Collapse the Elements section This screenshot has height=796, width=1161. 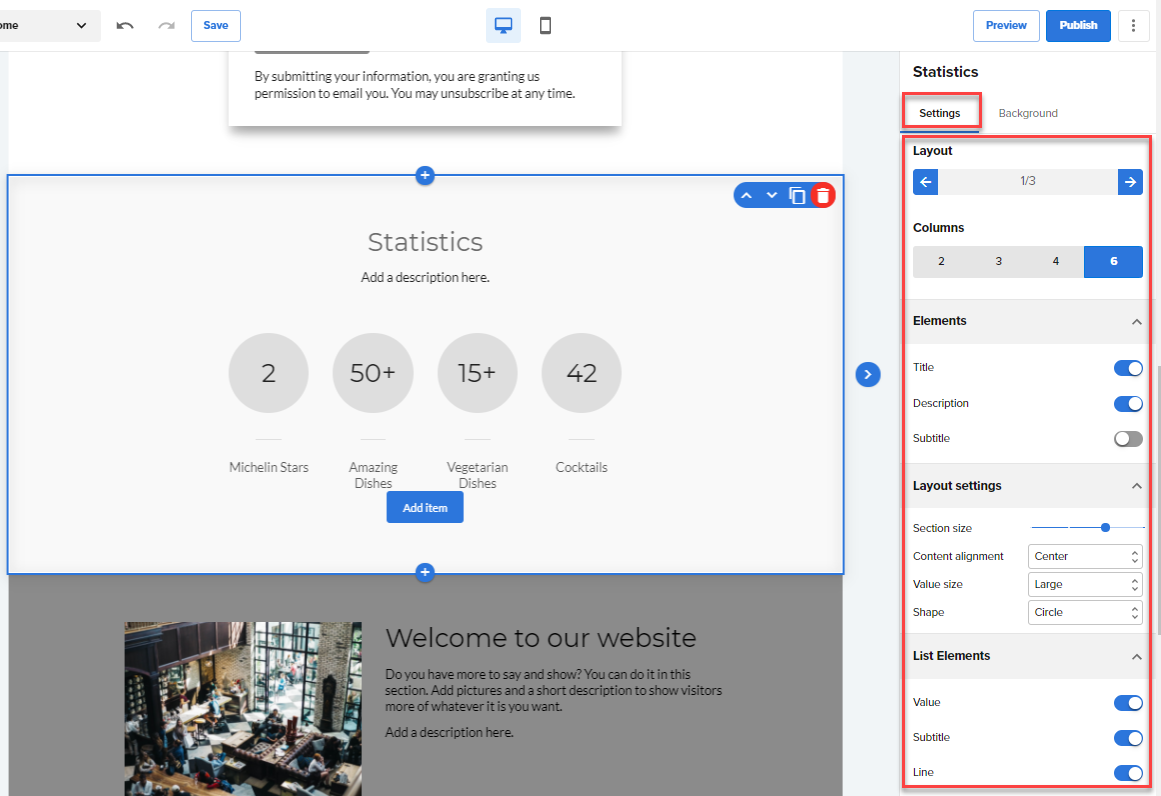pyautogui.click(x=1137, y=321)
